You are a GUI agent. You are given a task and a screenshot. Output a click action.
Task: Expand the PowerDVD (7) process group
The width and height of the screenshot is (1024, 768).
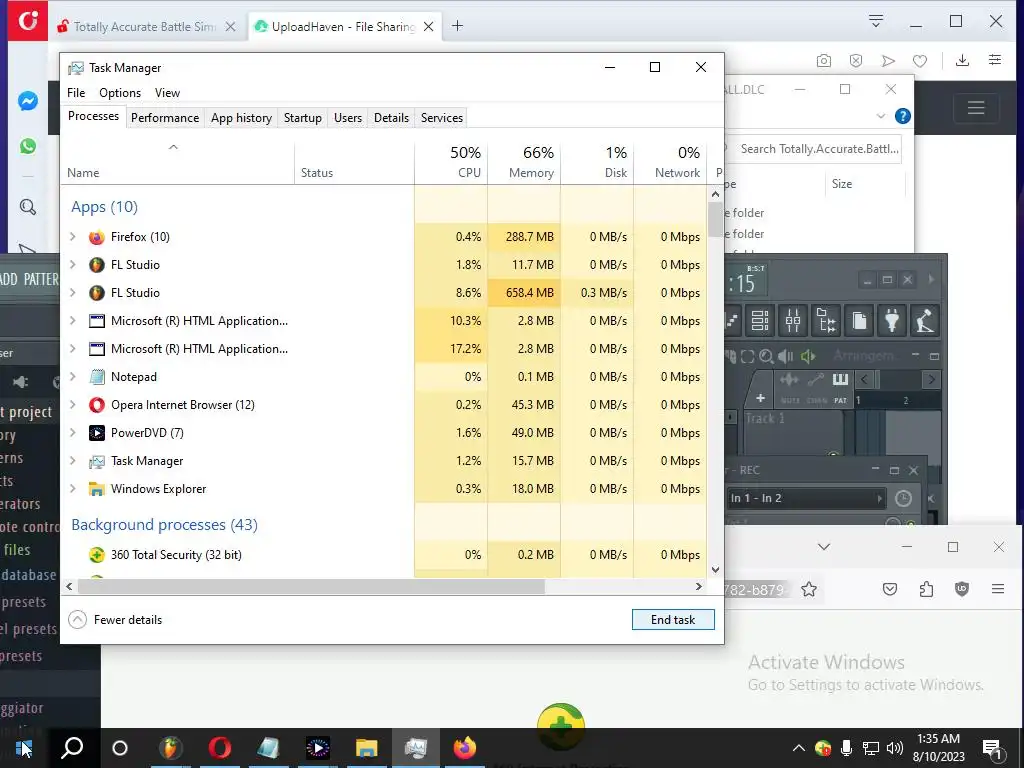[73, 433]
